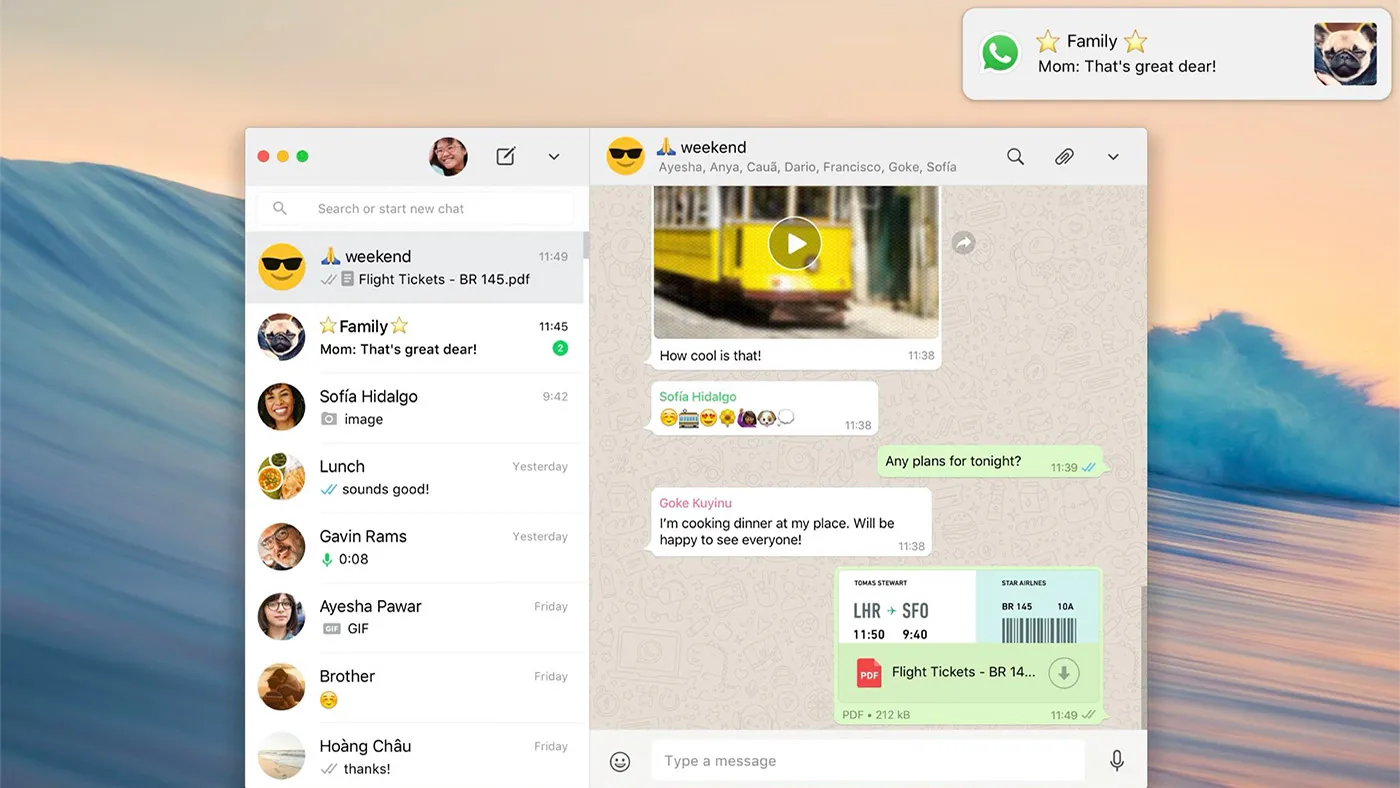Open the weekend group chat in list
The image size is (1400, 788).
(x=415, y=268)
